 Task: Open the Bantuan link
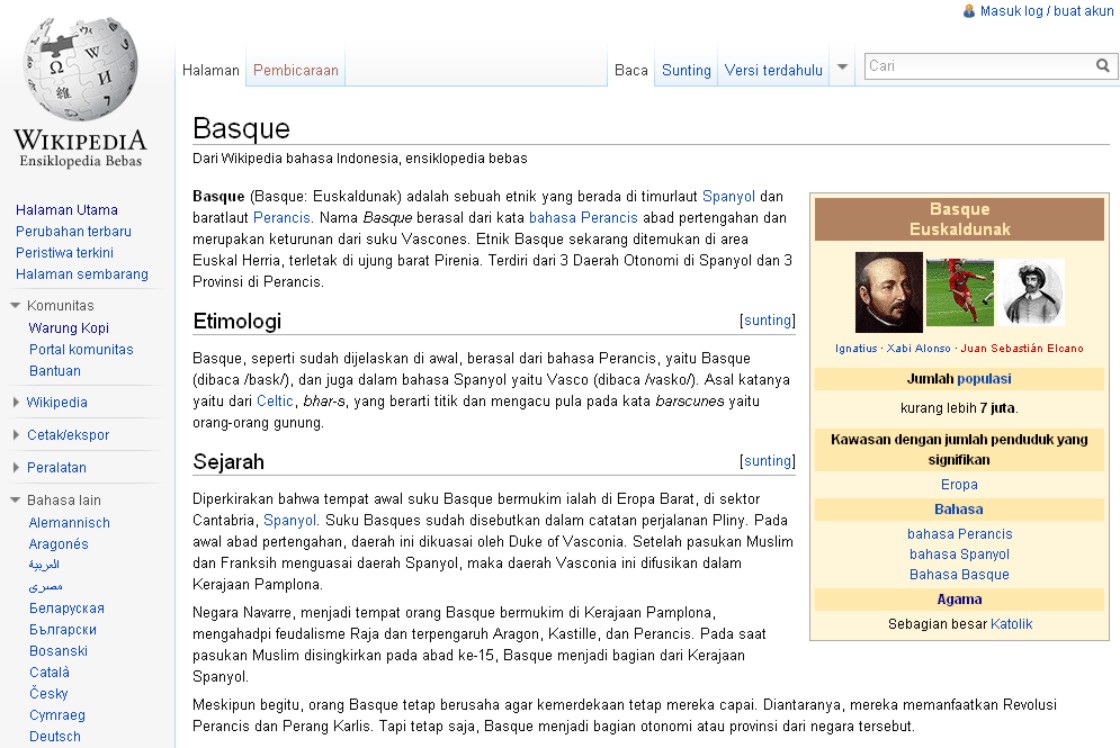tap(54, 371)
